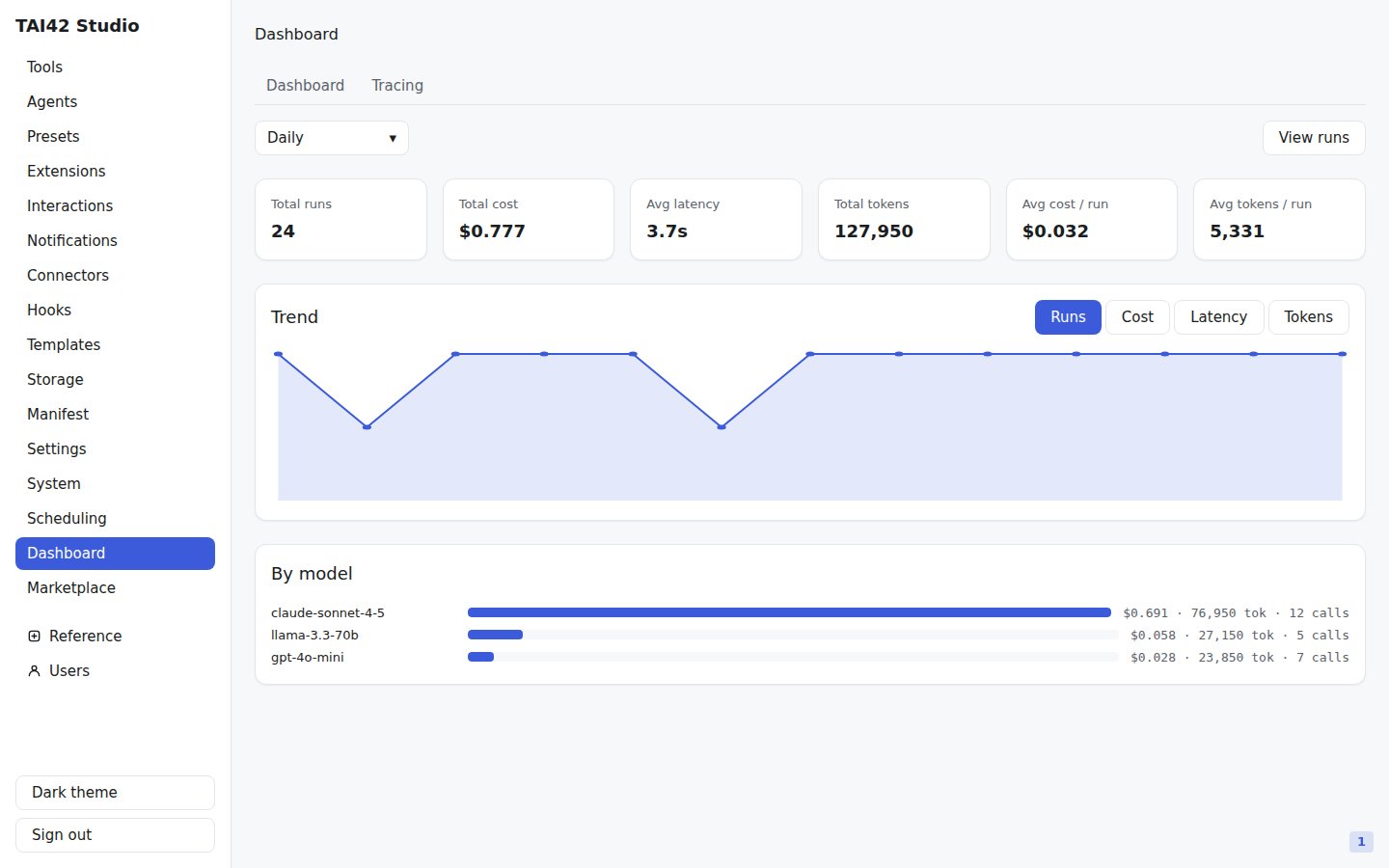1389x868 pixels.
Task: Show the Runs trend
Action: 1068,317
